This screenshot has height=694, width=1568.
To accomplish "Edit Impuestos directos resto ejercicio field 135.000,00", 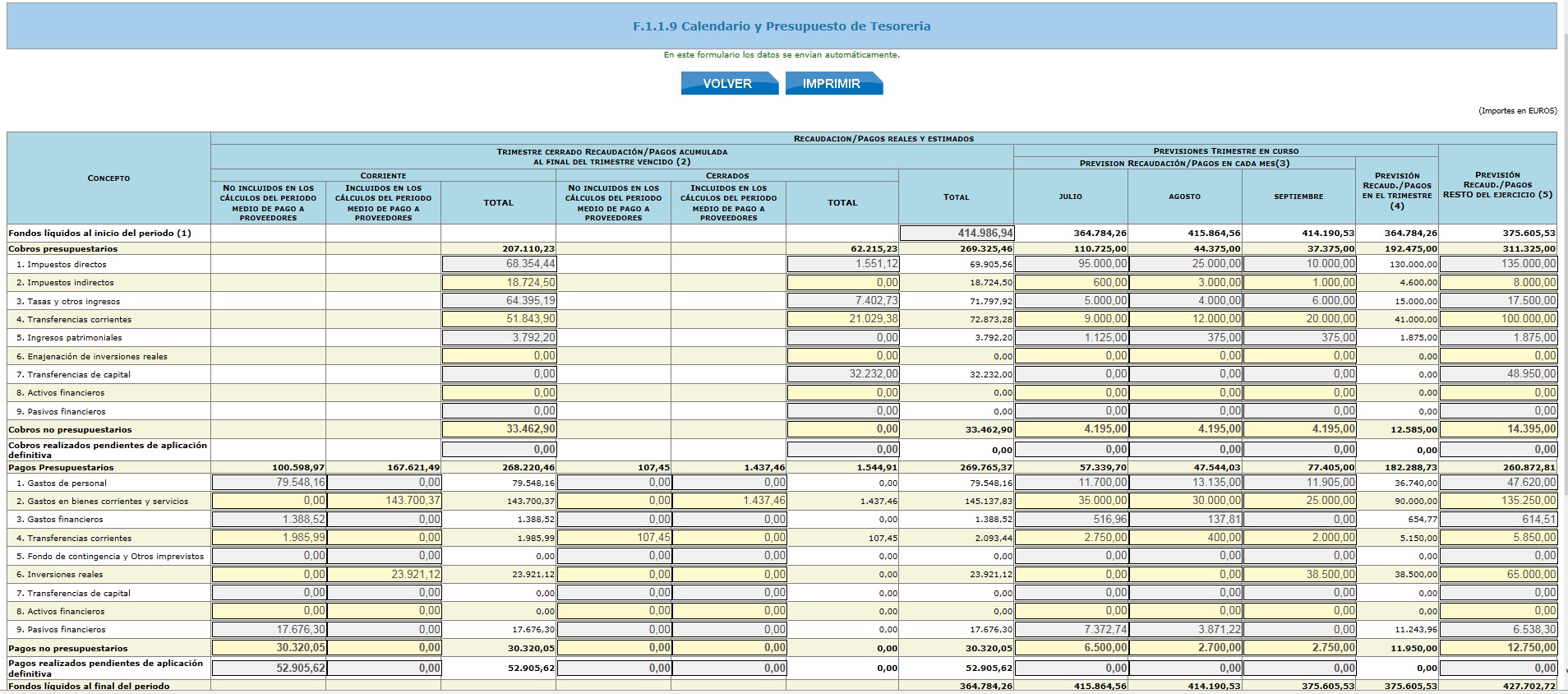I will tap(1499, 264).
